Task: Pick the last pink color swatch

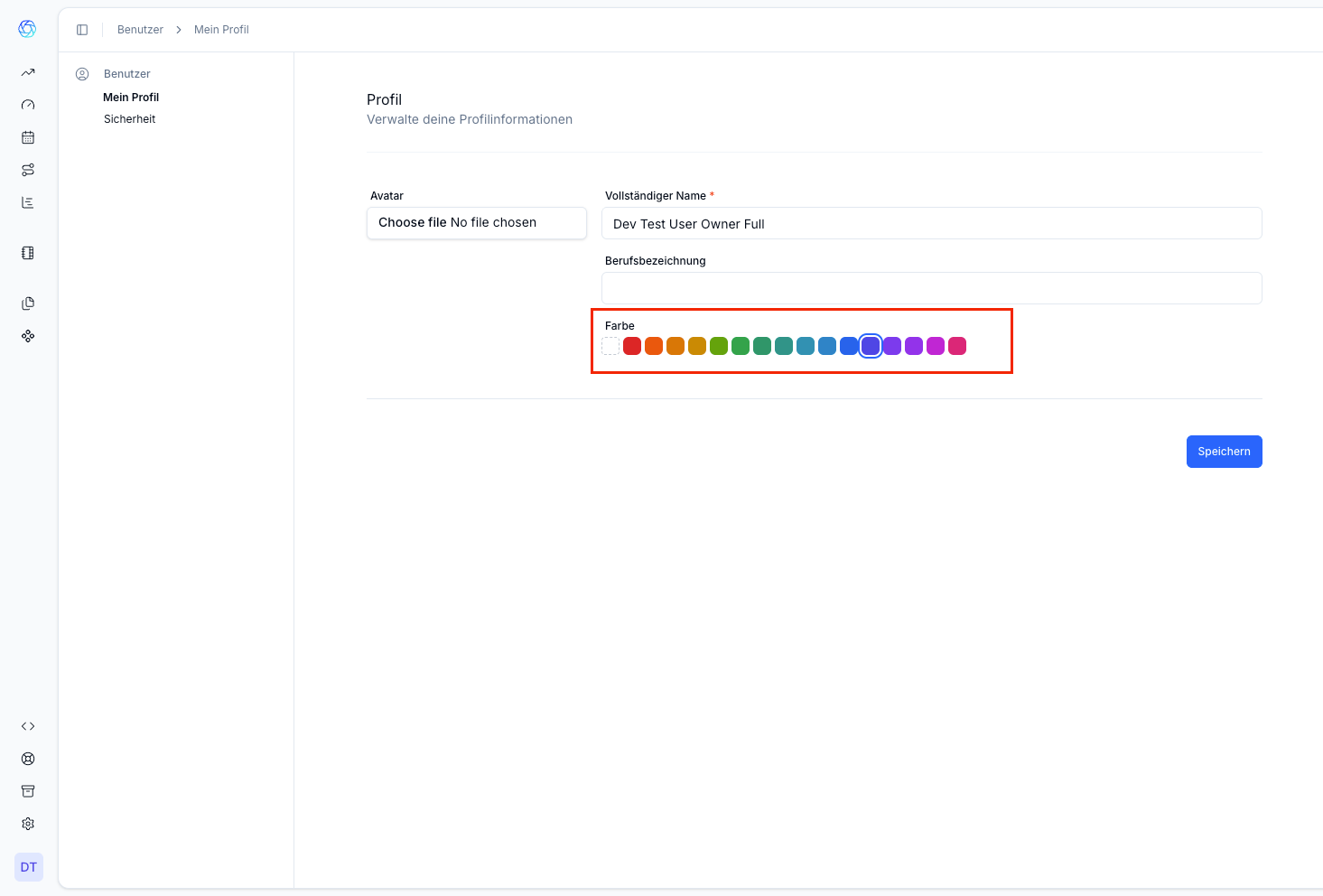Action: click(957, 346)
